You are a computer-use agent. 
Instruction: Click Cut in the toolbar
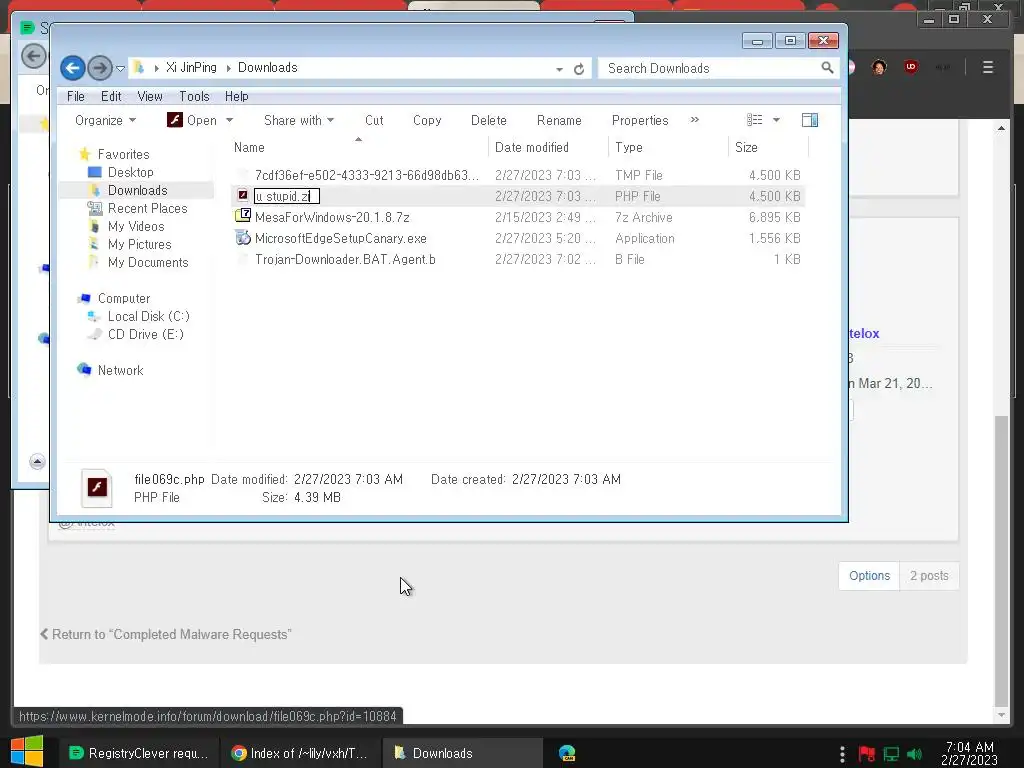tap(374, 120)
